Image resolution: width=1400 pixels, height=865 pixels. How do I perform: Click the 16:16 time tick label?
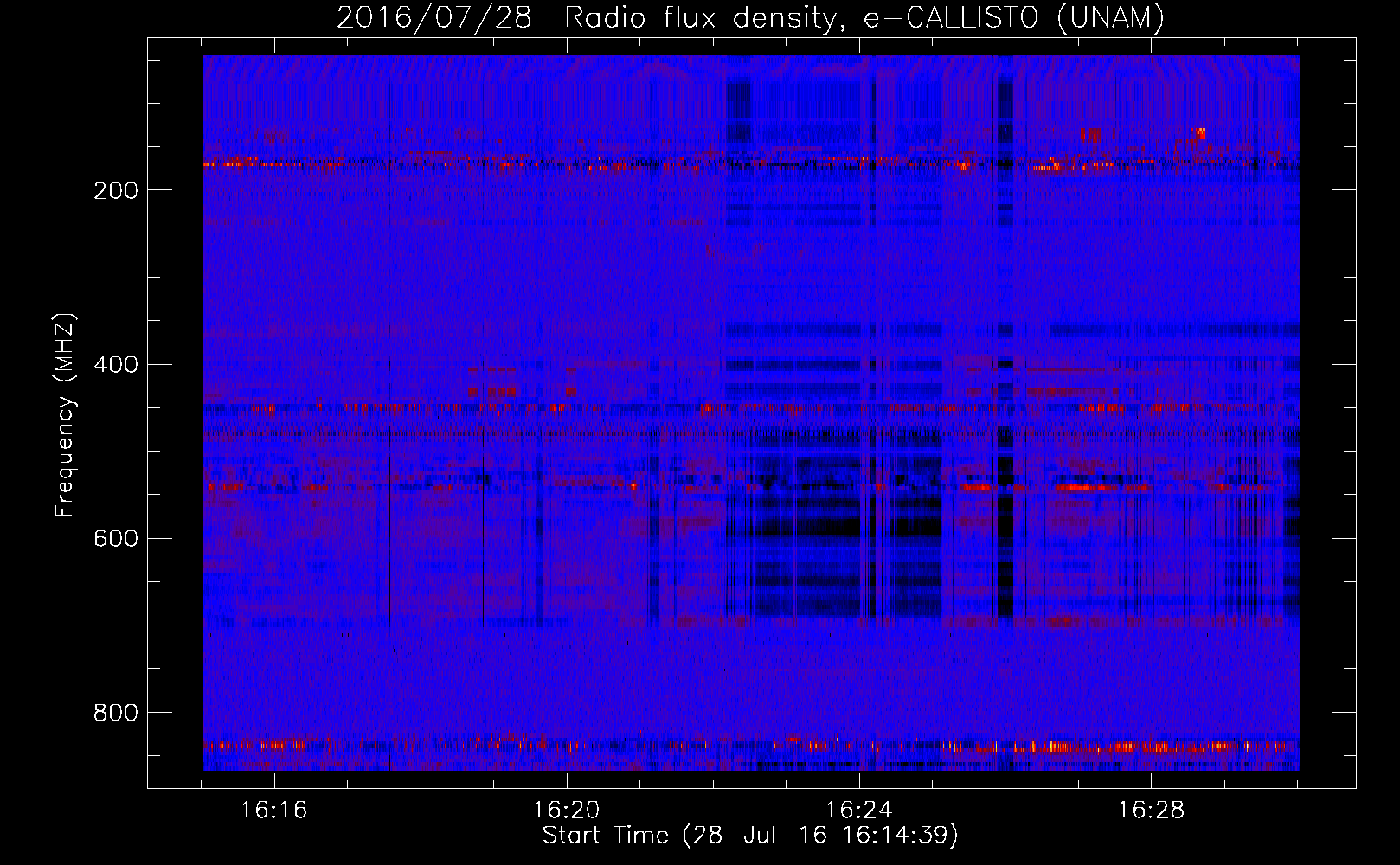(x=274, y=811)
